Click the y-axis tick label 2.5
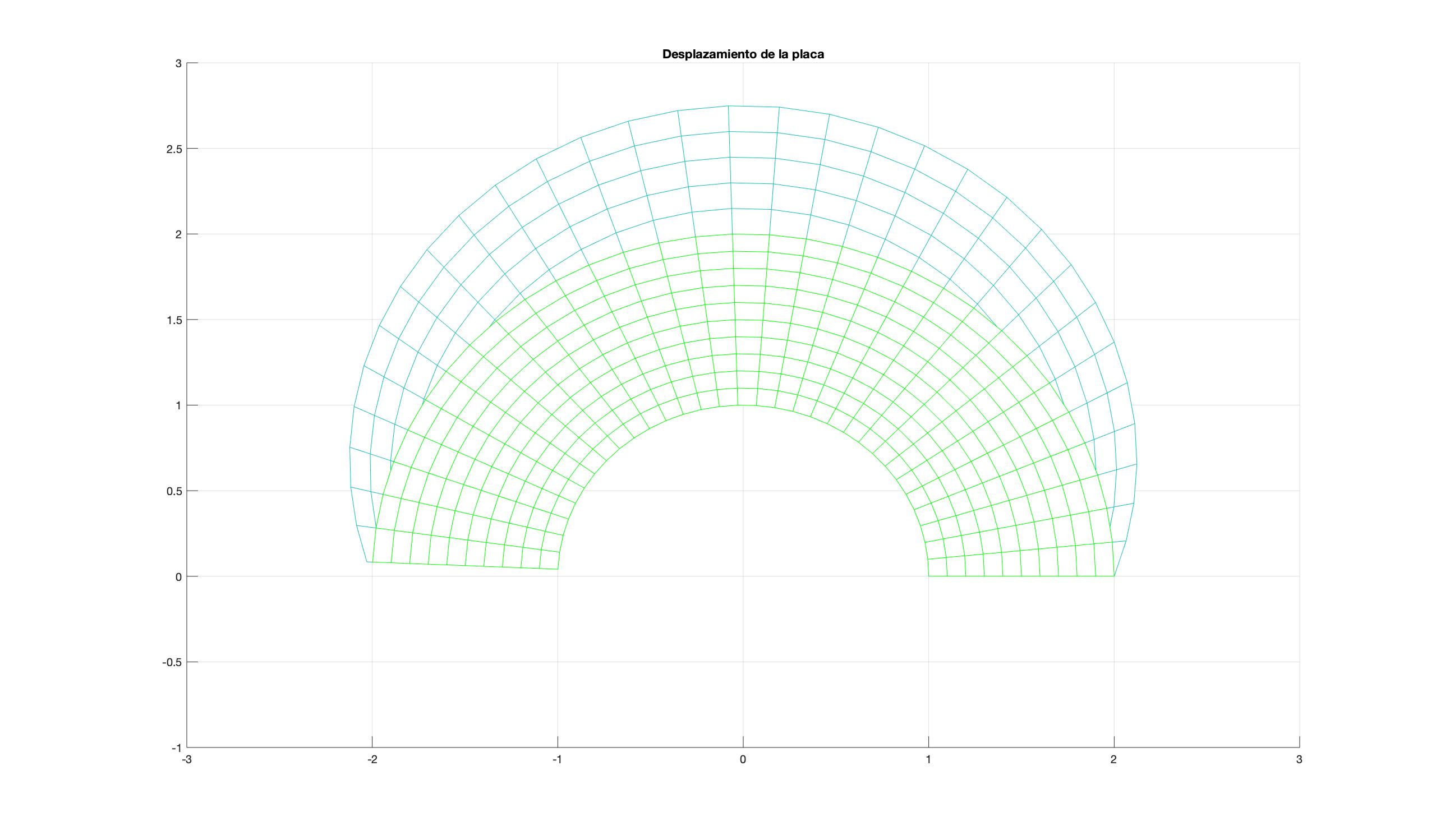 tap(174, 149)
